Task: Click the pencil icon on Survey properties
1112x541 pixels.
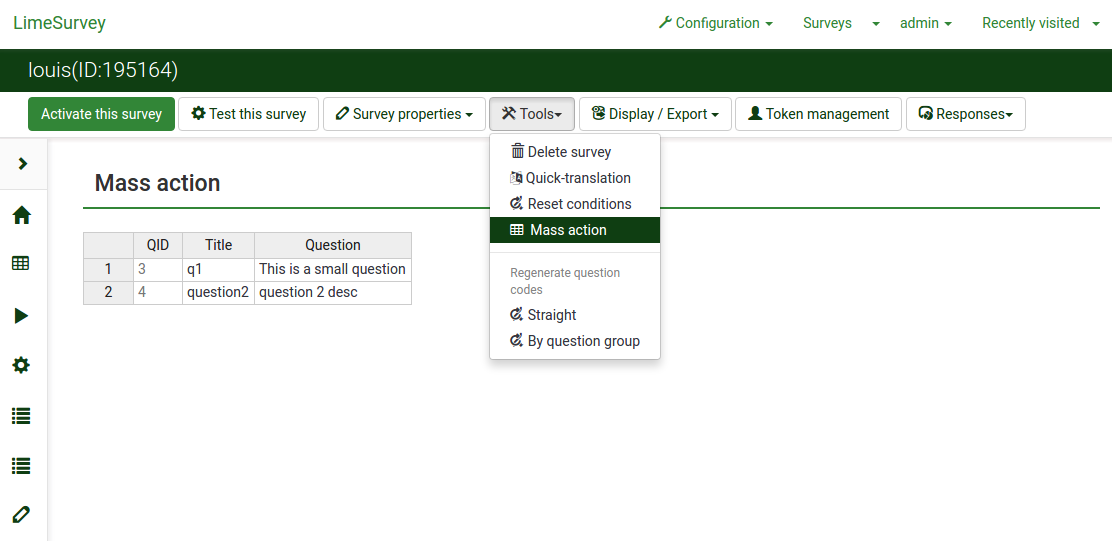Action: [343, 113]
